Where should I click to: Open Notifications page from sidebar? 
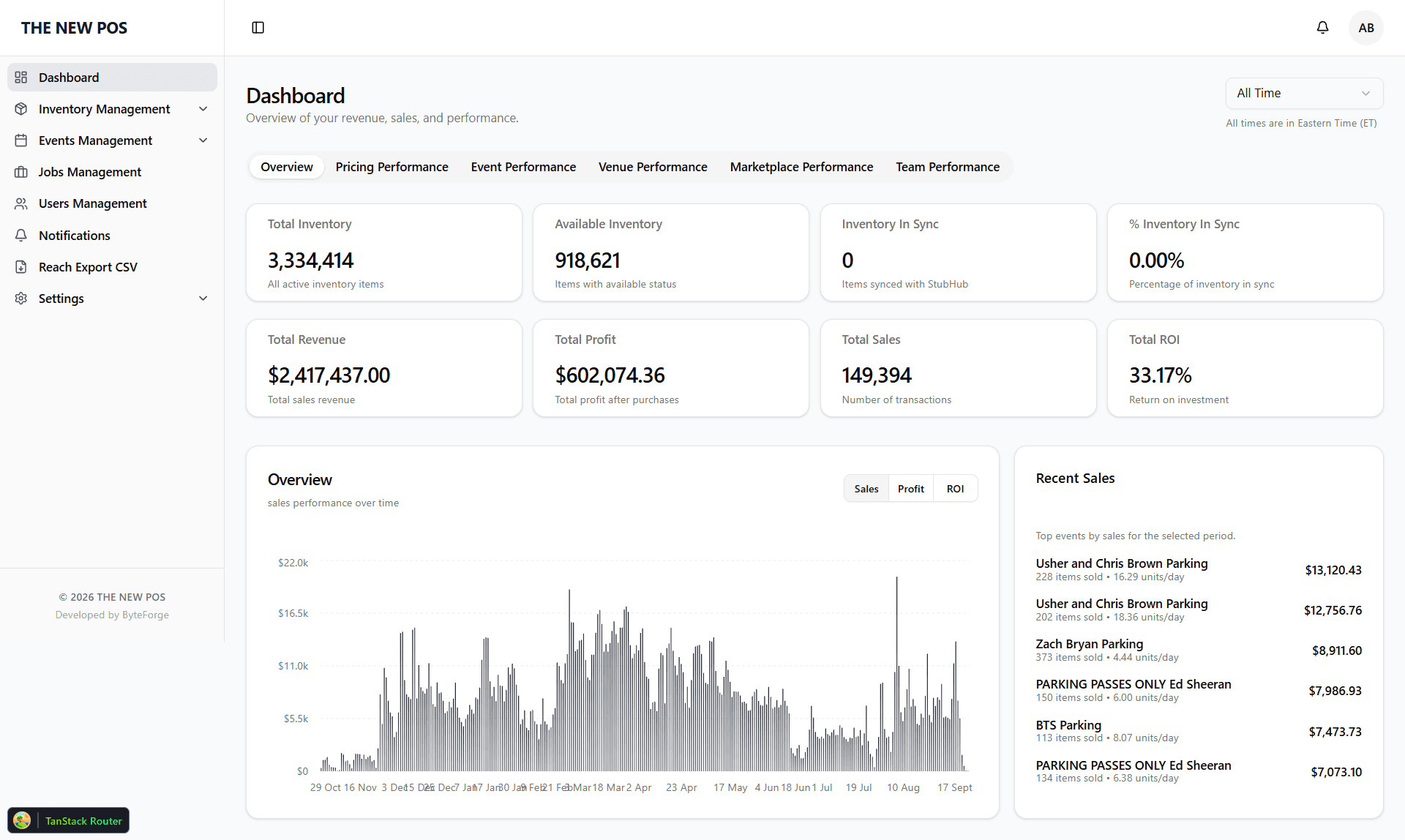(x=112, y=236)
